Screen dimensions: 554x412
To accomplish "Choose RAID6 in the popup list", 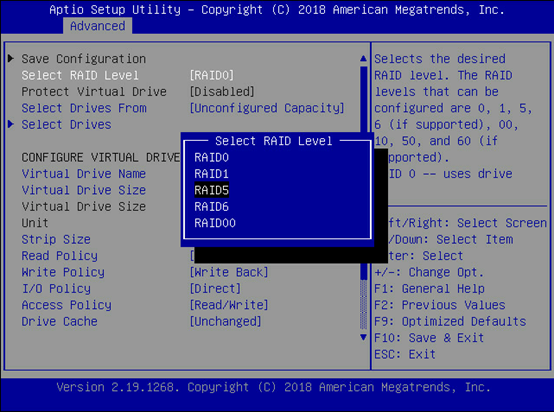I will point(211,207).
